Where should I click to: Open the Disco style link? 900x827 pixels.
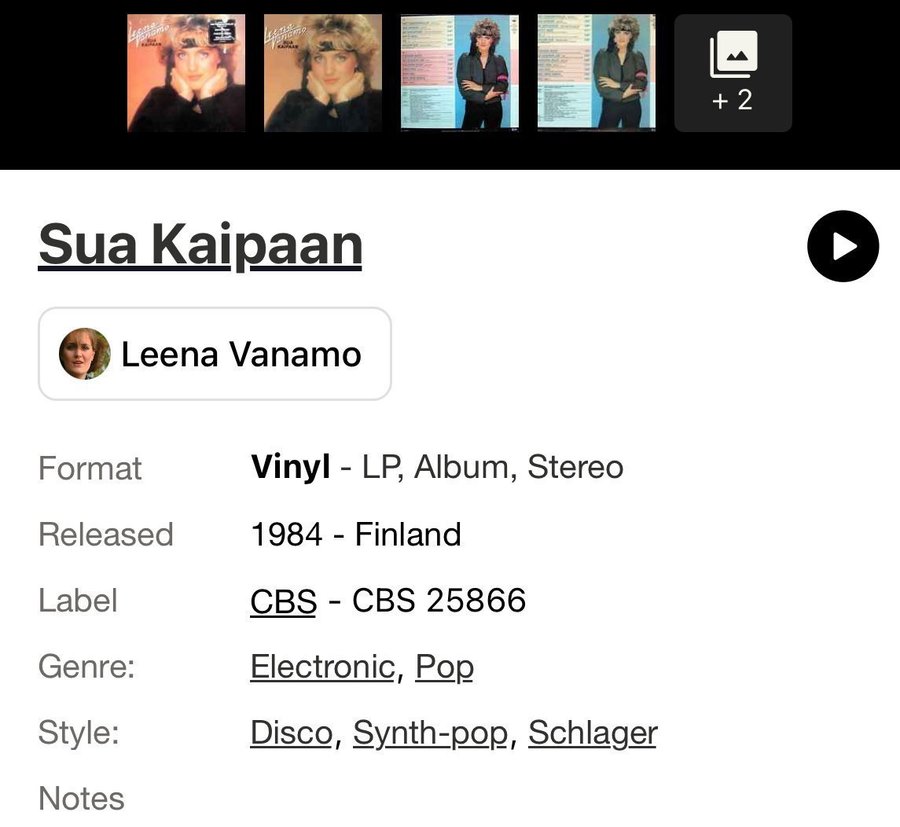pyautogui.click(x=290, y=733)
